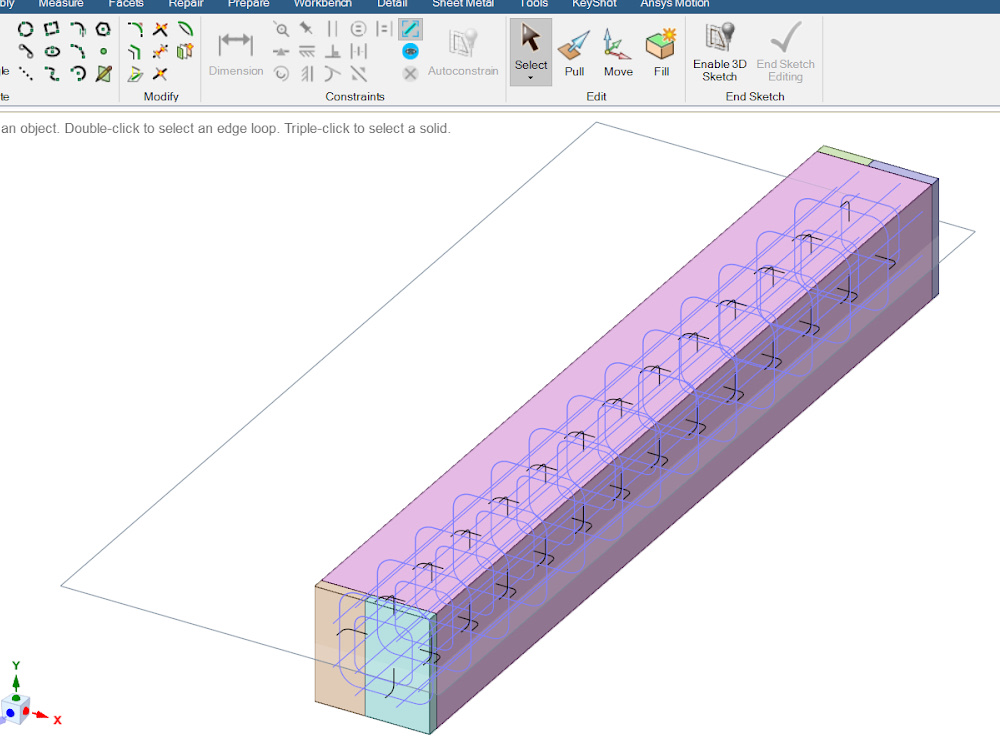
Task: Select the dotted Construction Line tool
Action: tap(26, 74)
